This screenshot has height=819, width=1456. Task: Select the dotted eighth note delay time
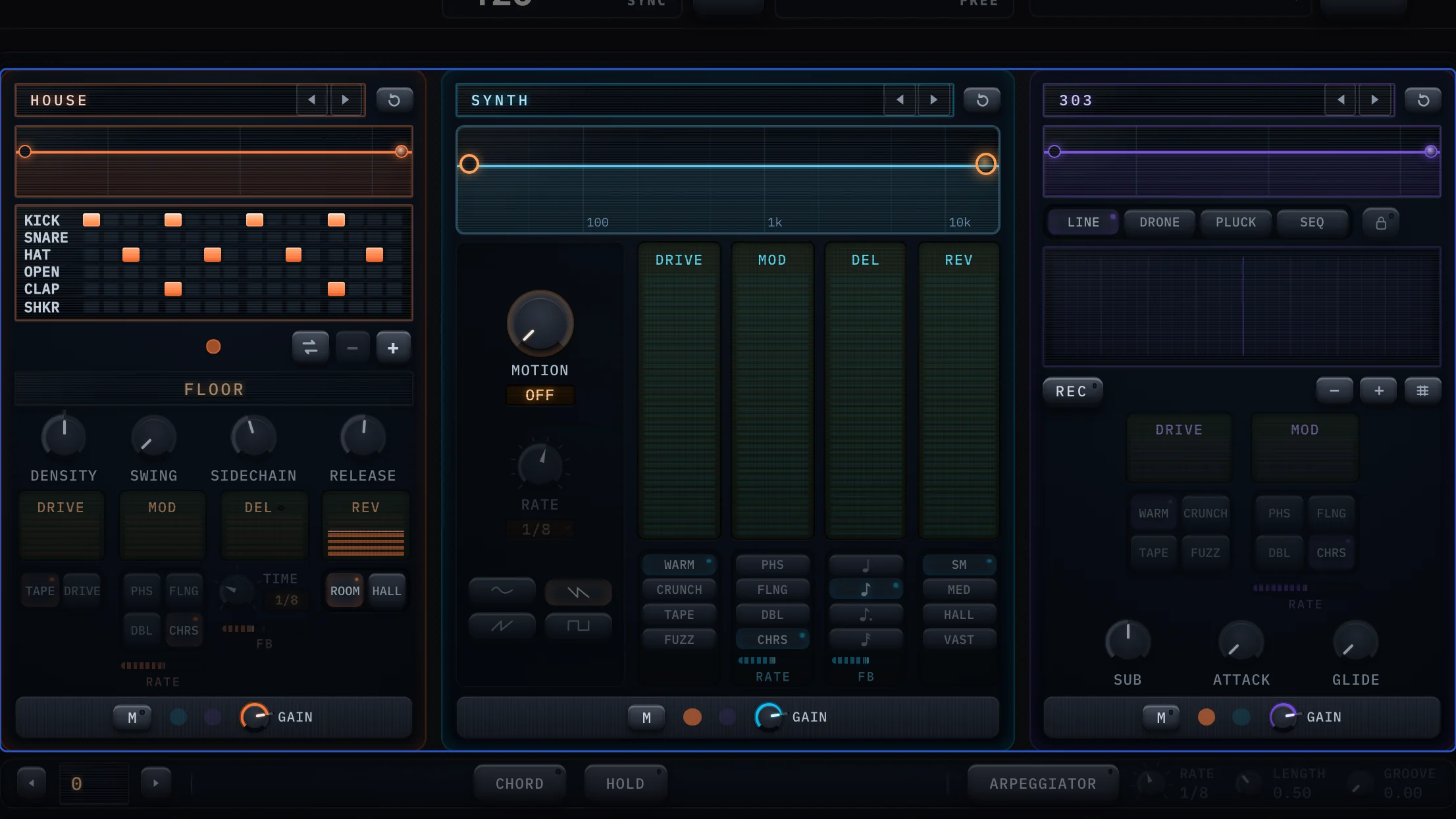click(x=866, y=615)
